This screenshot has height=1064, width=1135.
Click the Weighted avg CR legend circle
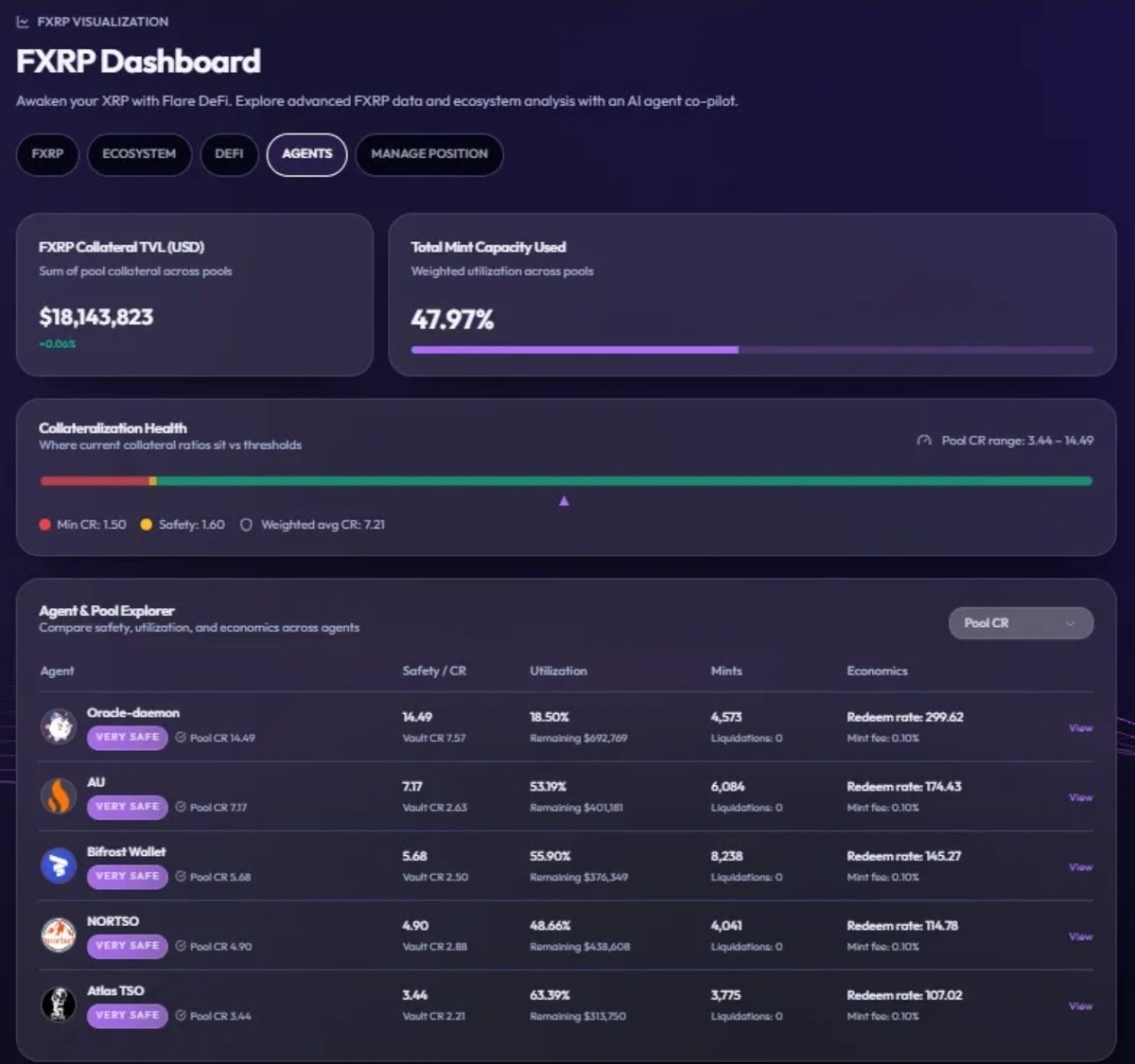(x=246, y=525)
